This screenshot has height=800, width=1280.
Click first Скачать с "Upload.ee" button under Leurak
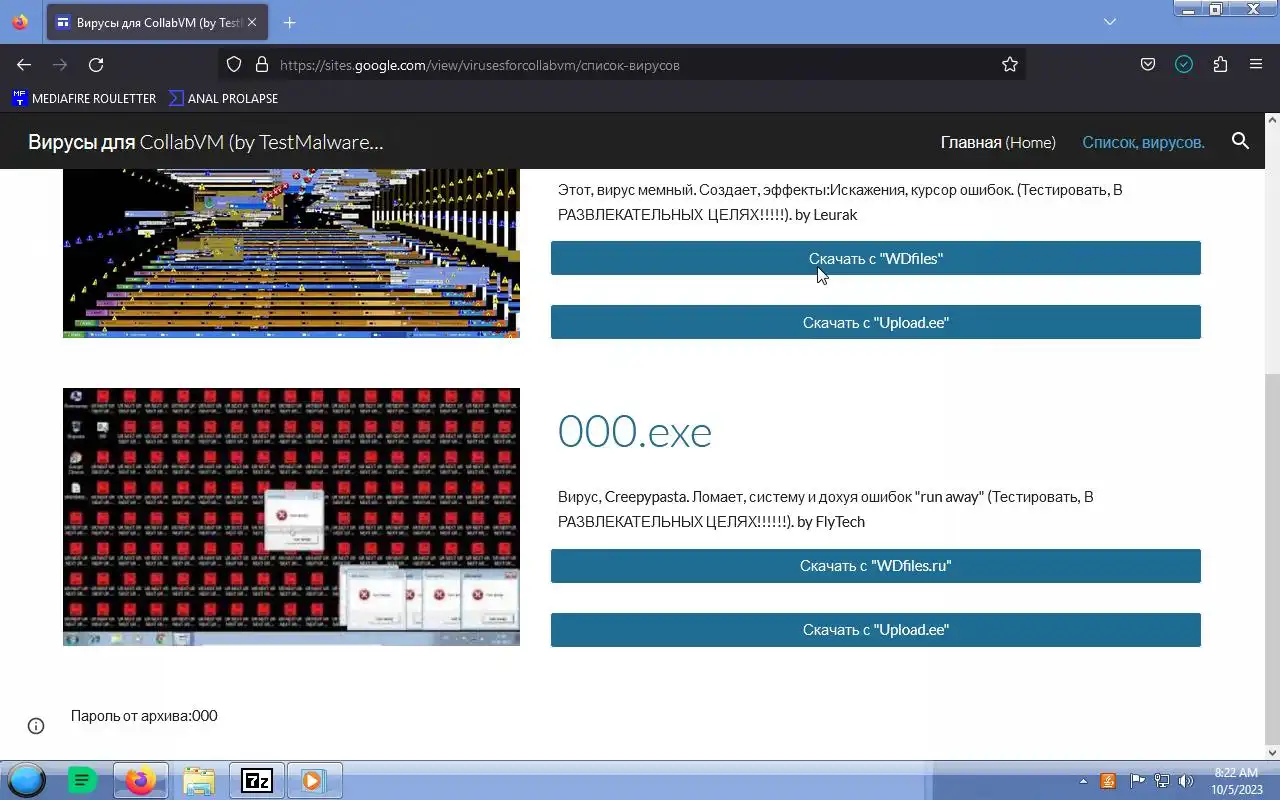(876, 322)
